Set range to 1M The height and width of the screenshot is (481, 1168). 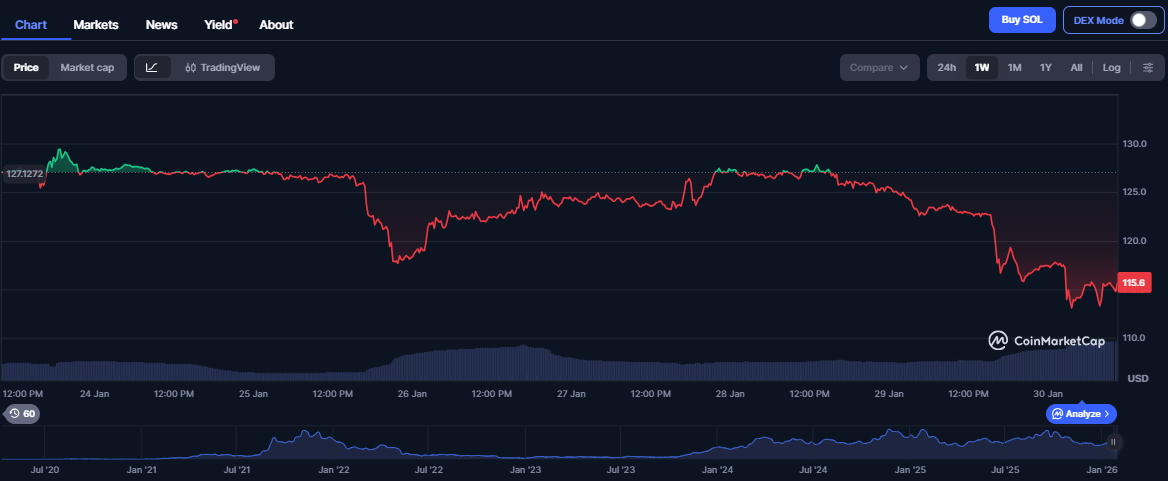pyautogui.click(x=1015, y=67)
